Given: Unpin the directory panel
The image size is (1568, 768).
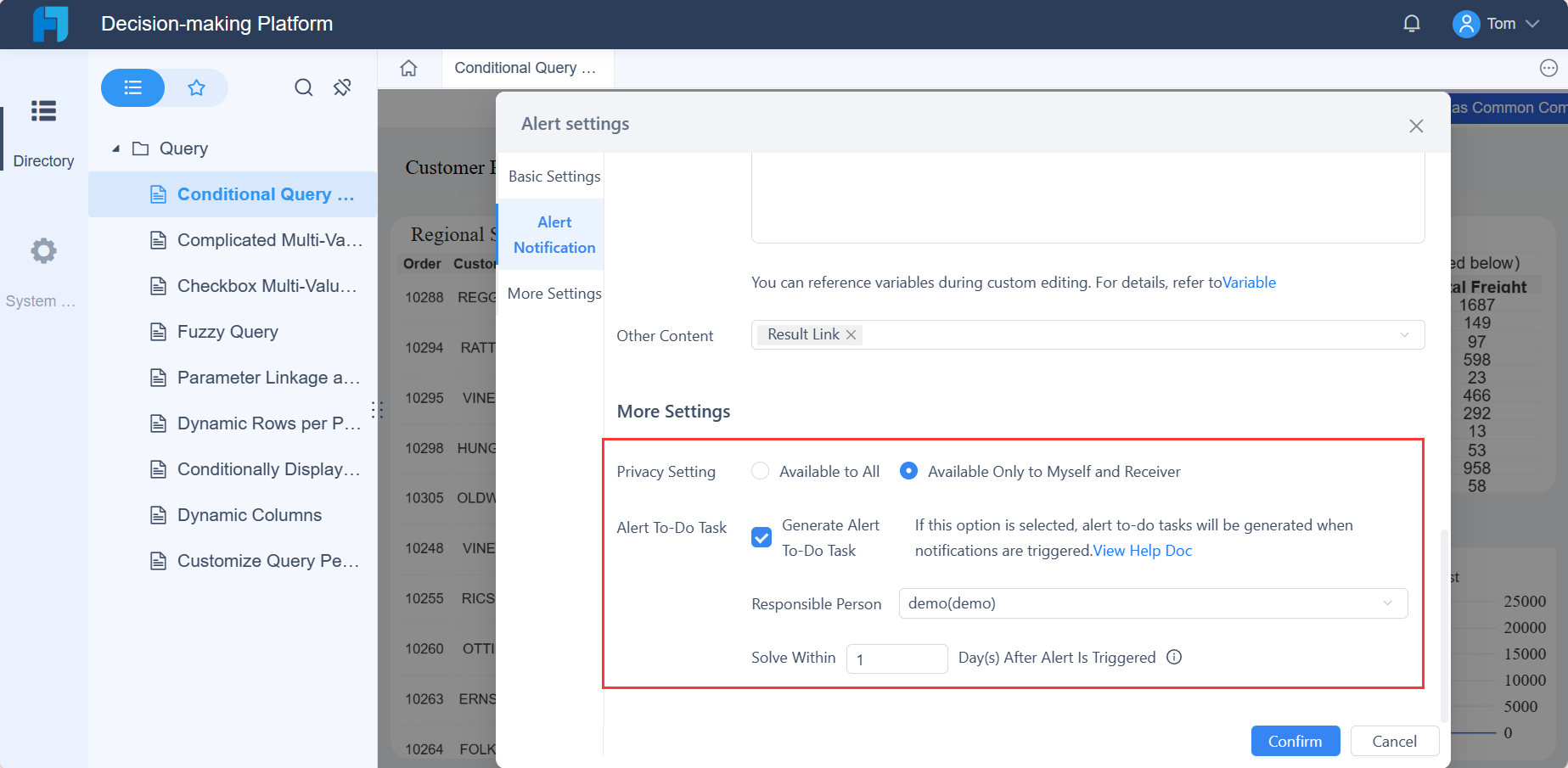Looking at the screenshot, I should [342, 87].
